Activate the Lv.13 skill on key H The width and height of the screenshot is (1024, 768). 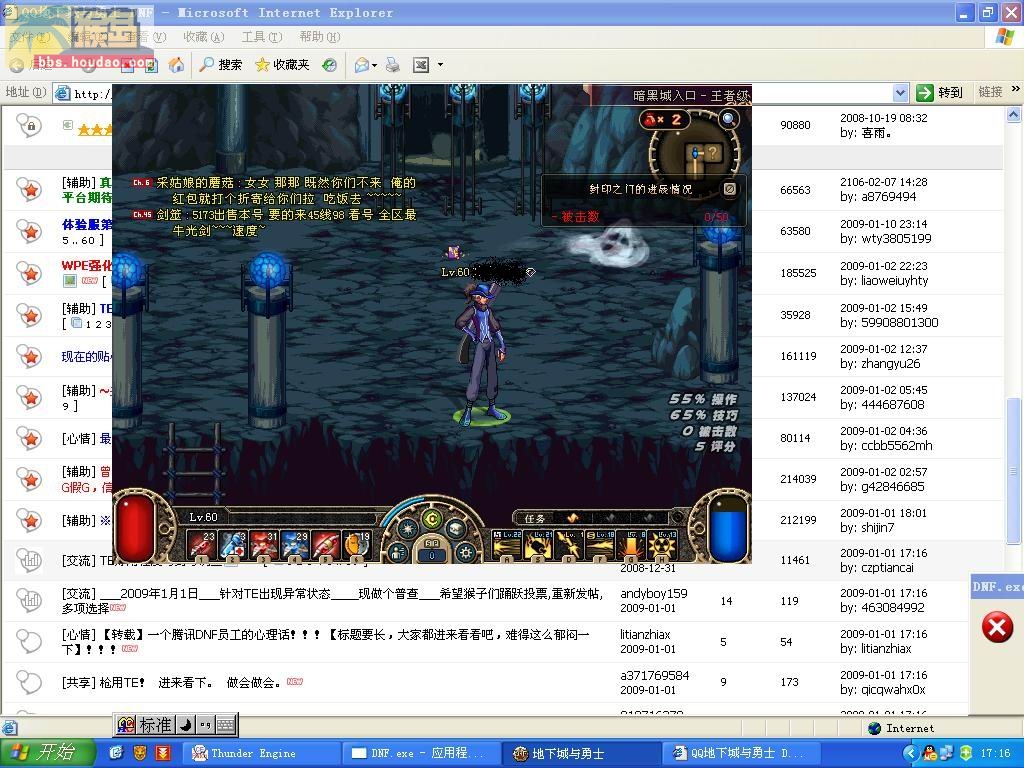(662, 545)
